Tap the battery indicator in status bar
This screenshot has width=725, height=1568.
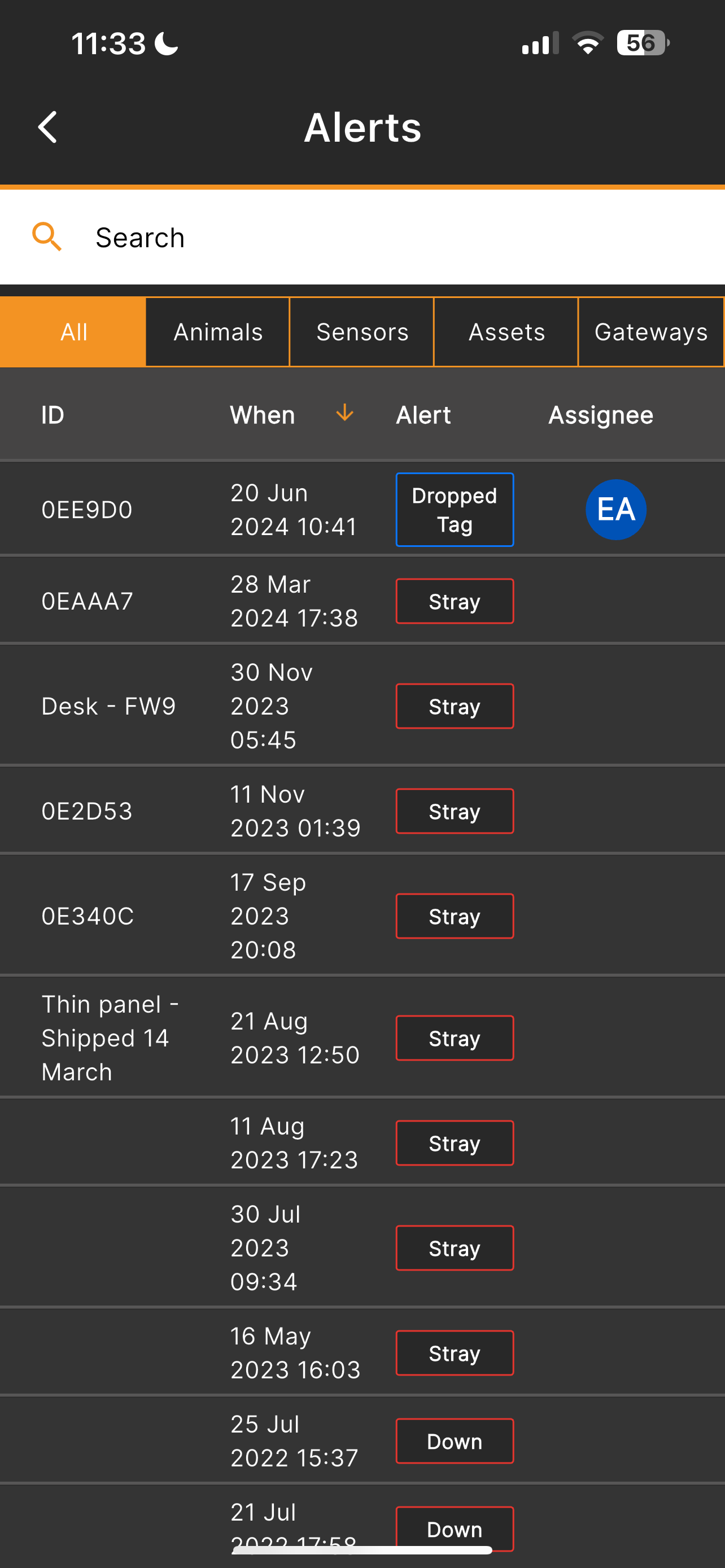coord(641,43)
